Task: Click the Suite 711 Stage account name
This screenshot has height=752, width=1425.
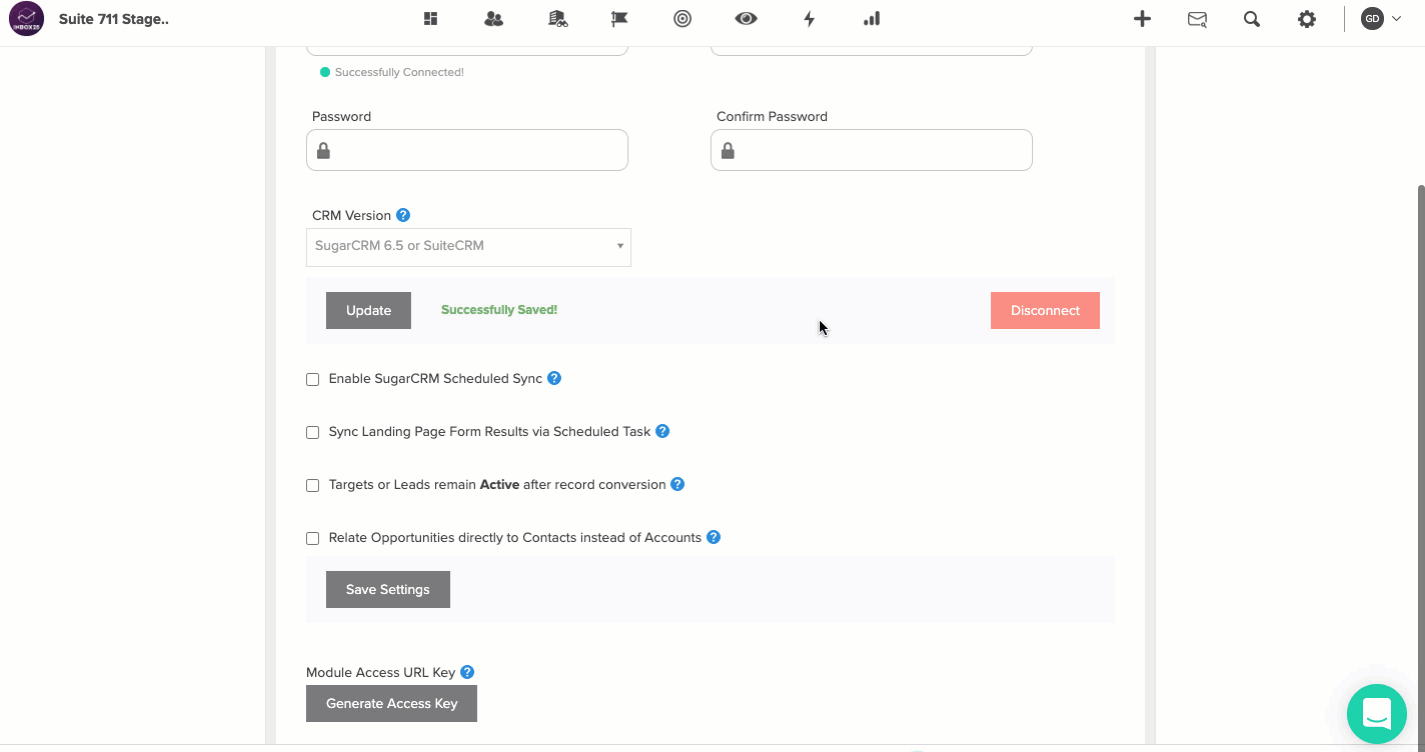Action: (x=114, y=19)
